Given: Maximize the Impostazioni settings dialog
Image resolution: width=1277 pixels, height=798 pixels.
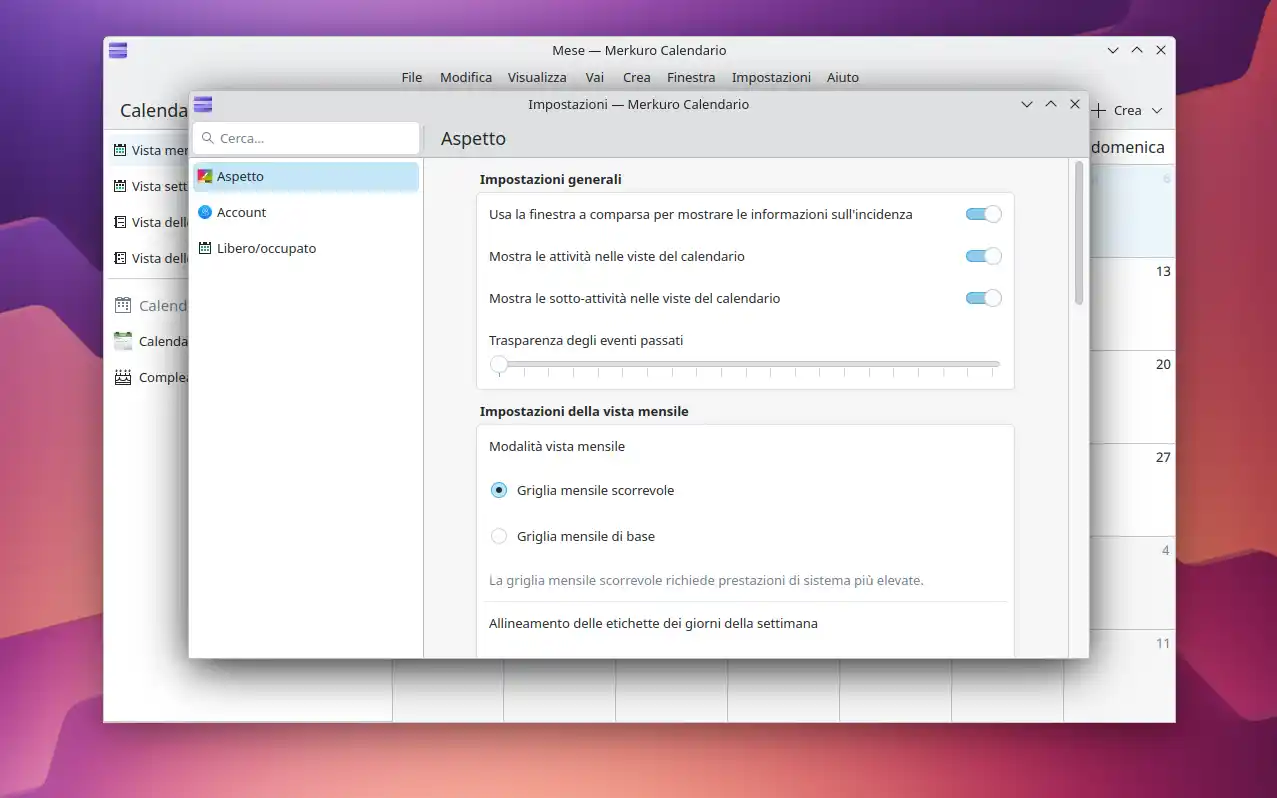Looking at the screenshot, I should (1051, 104).
